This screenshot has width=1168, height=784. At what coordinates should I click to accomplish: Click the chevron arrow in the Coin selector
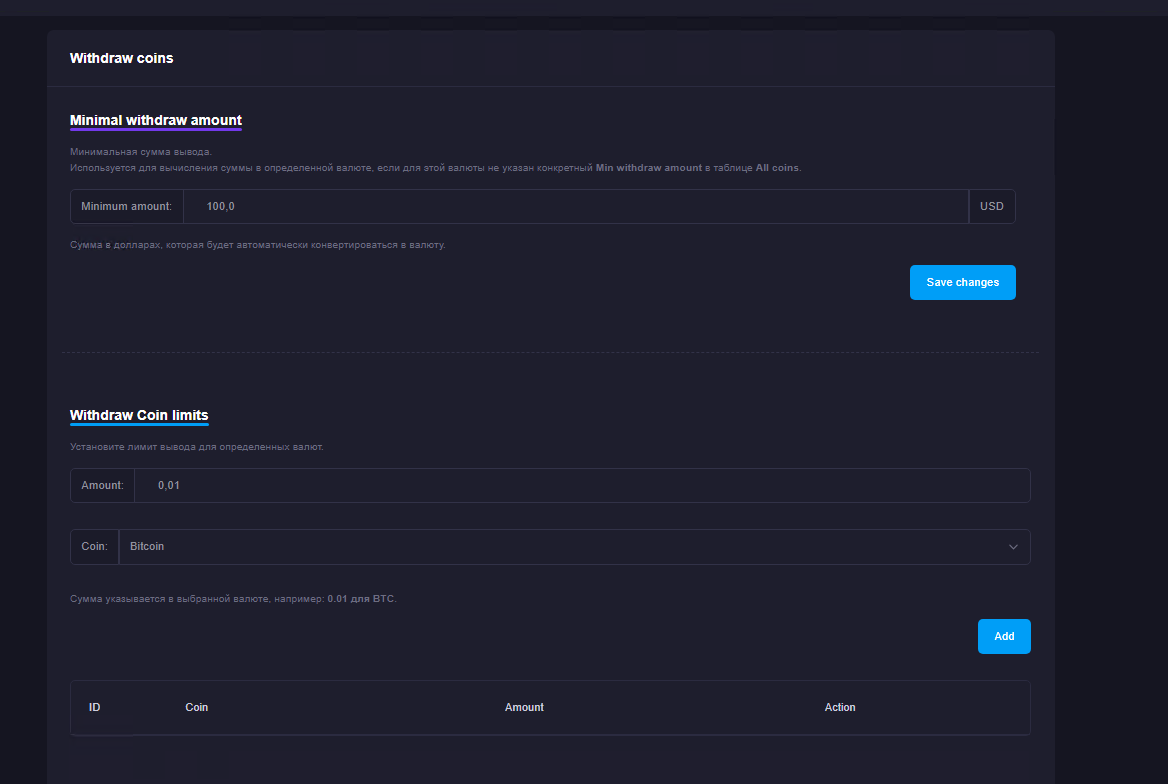[x=1013, y=547]
